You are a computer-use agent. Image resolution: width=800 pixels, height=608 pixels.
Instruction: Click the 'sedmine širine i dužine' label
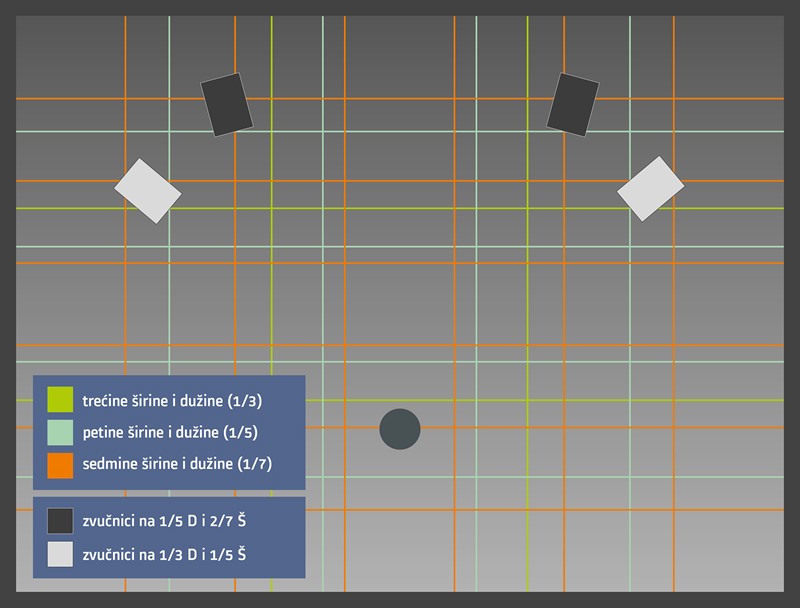point(155,464)
